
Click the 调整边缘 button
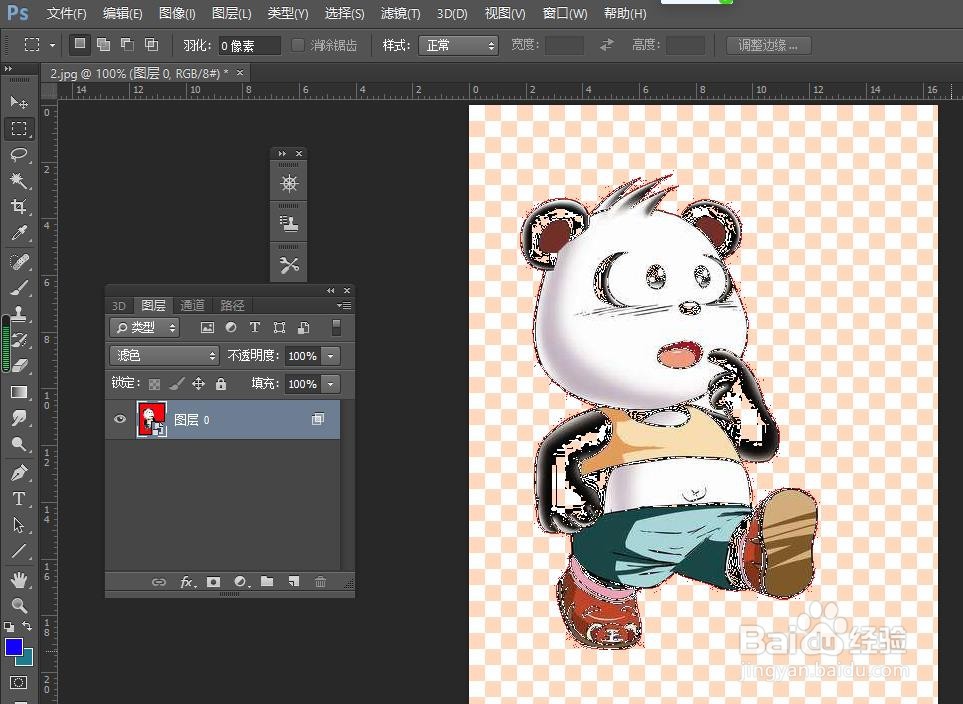tap(768, 45)
